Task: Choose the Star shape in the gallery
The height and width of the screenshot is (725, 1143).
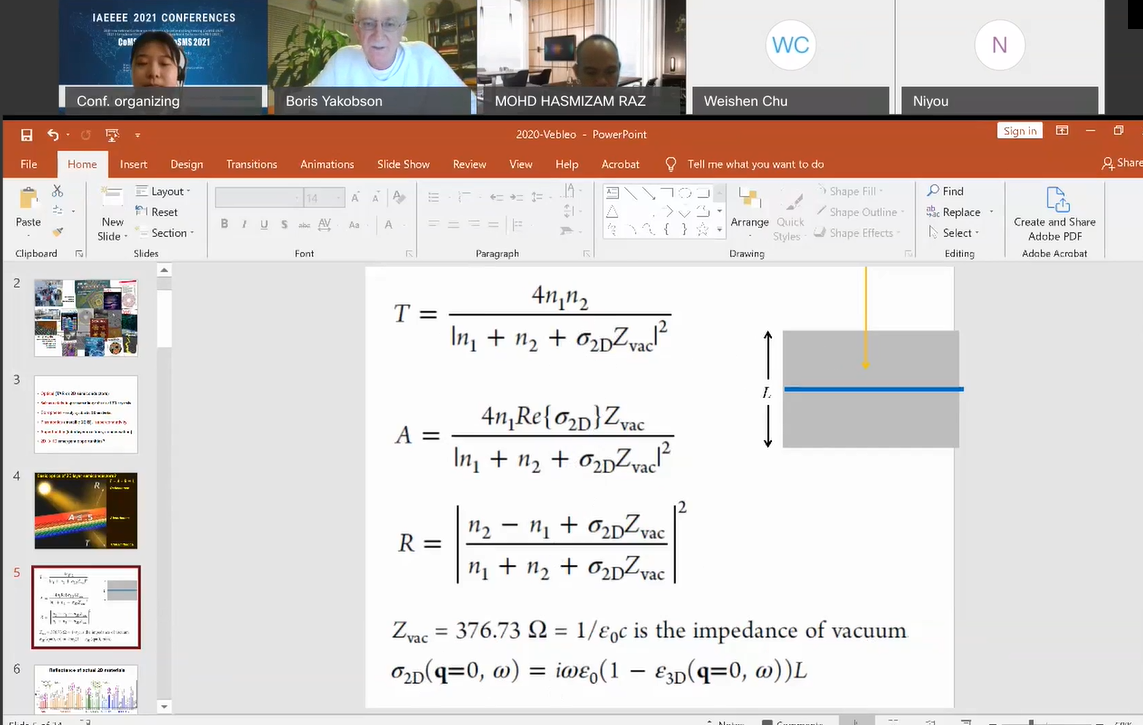Action: (703, 230)
